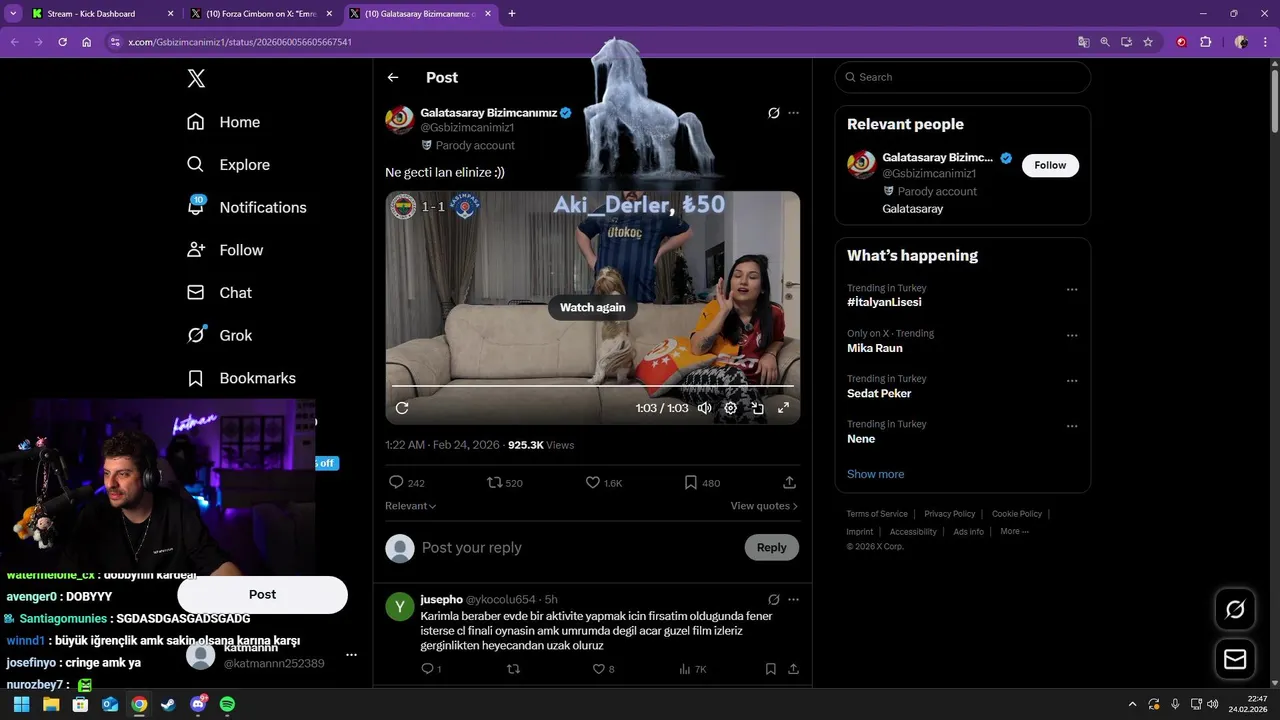Screen dimensions: 1280x720
Task: Open Notifications in the sidebar
Action: tap(246, 207)
